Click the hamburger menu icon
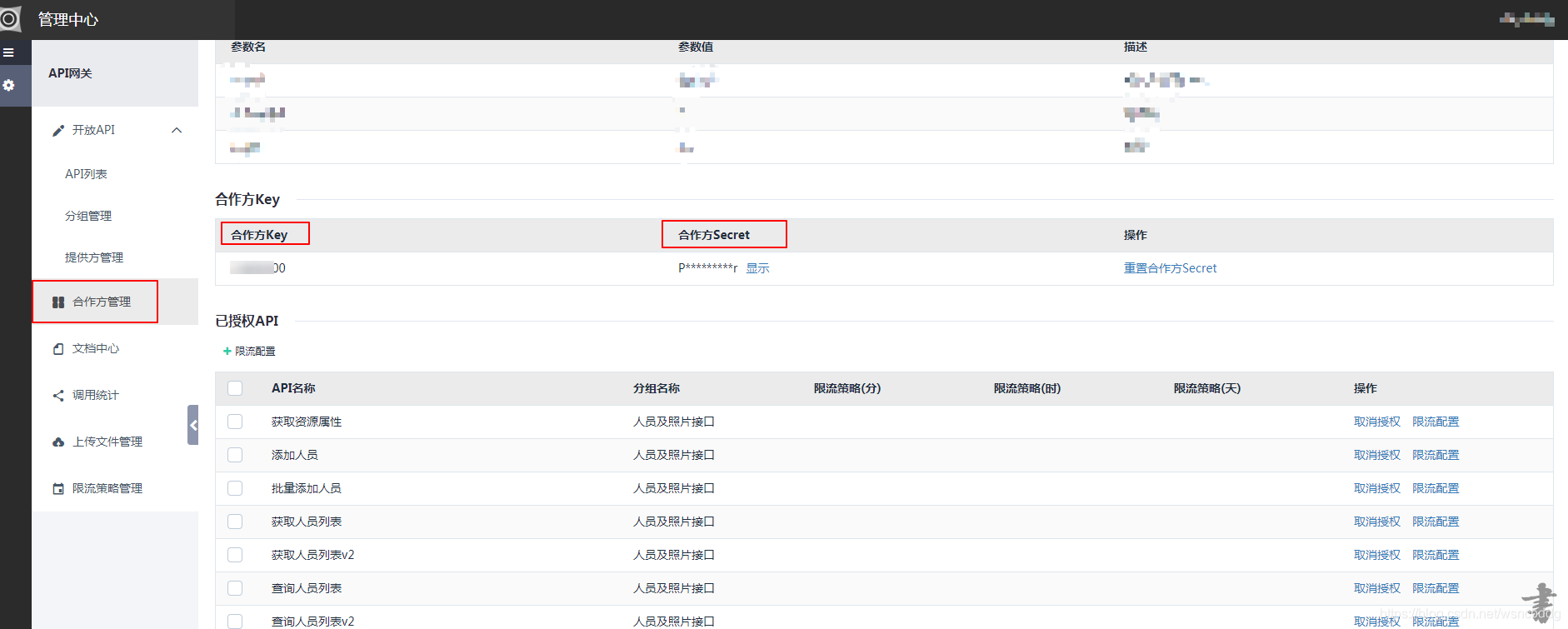The image size is (1568, 629). pyautogui.click(x=8, y=52)
